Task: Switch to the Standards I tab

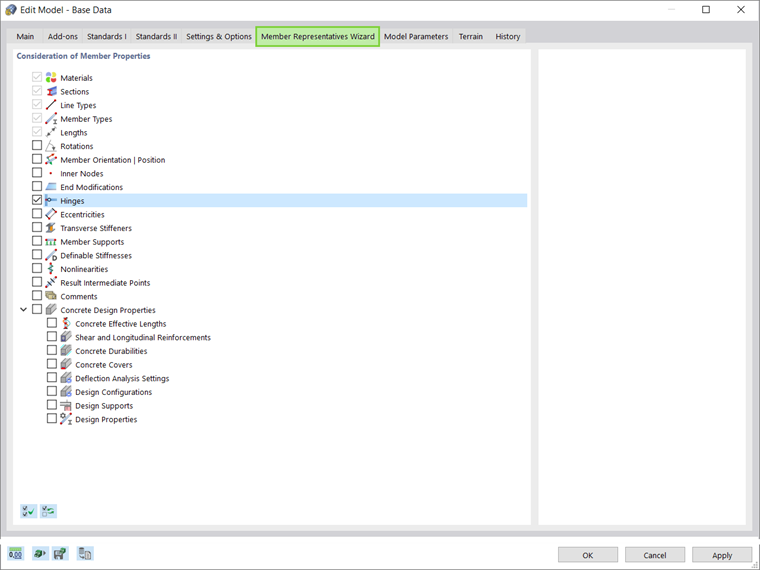Action: click(107, 36)
